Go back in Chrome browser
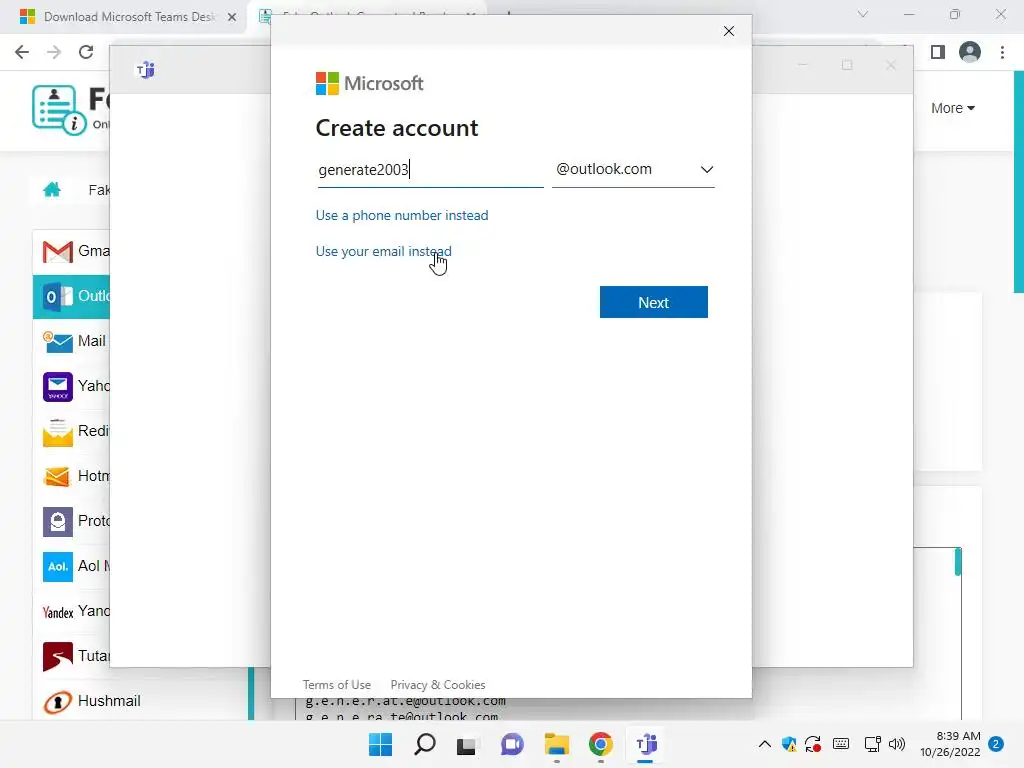The image size is (1024, 768). (22, 52)
